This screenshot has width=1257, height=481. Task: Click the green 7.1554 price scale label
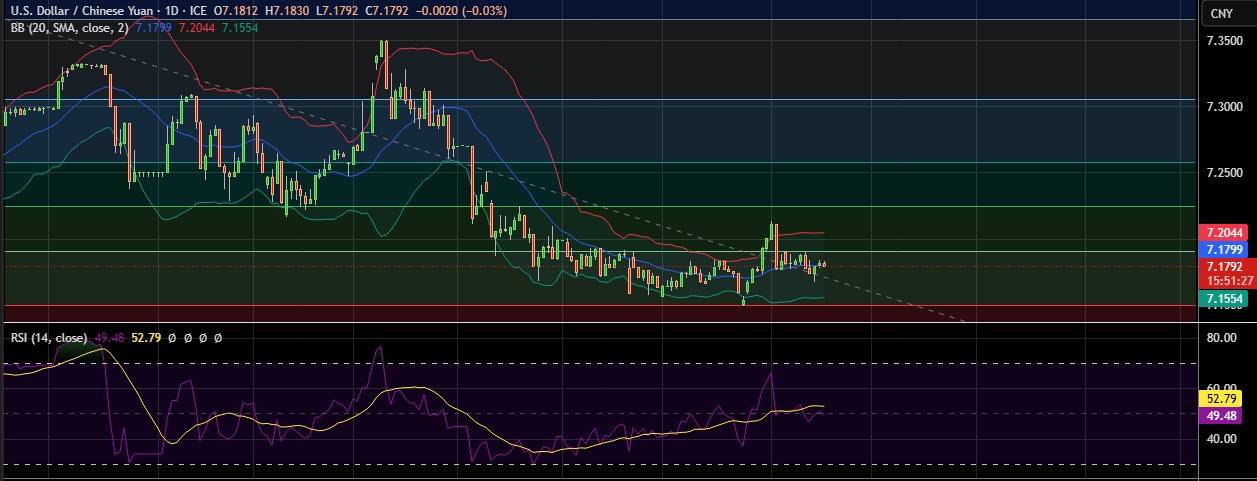tap(1224, 299)
